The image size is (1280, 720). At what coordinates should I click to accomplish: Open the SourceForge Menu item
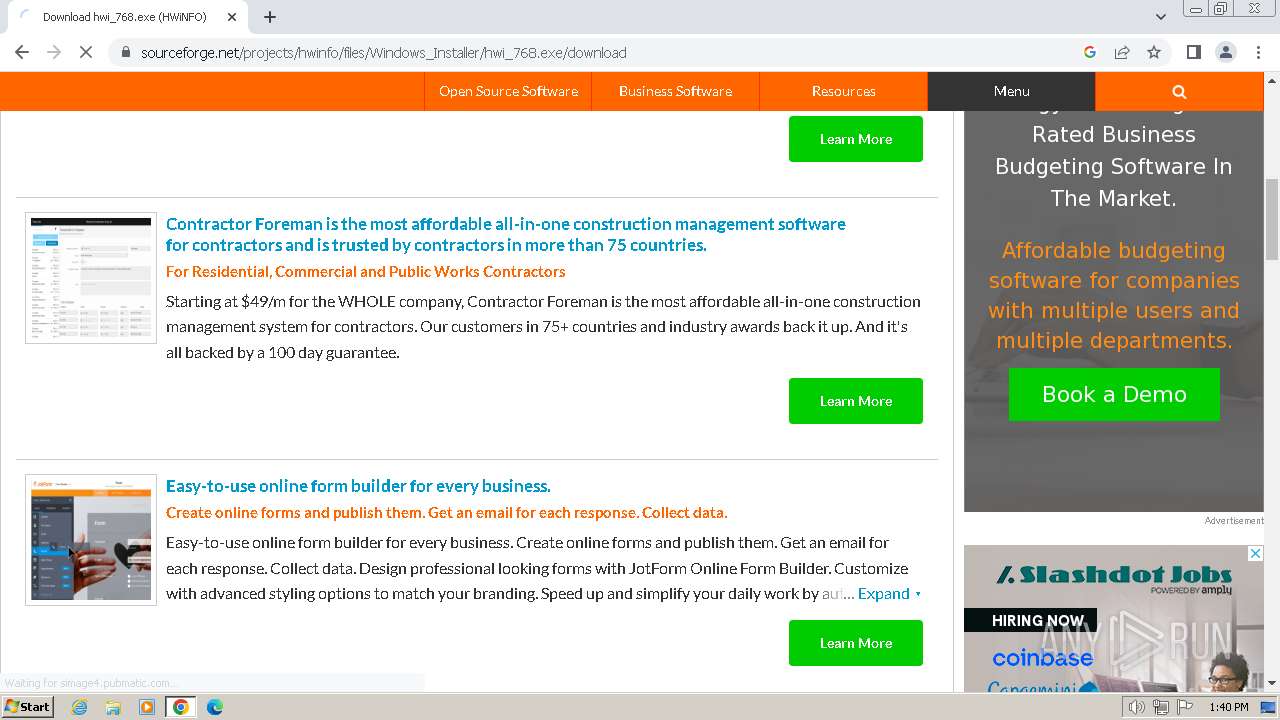(1011, 91)
